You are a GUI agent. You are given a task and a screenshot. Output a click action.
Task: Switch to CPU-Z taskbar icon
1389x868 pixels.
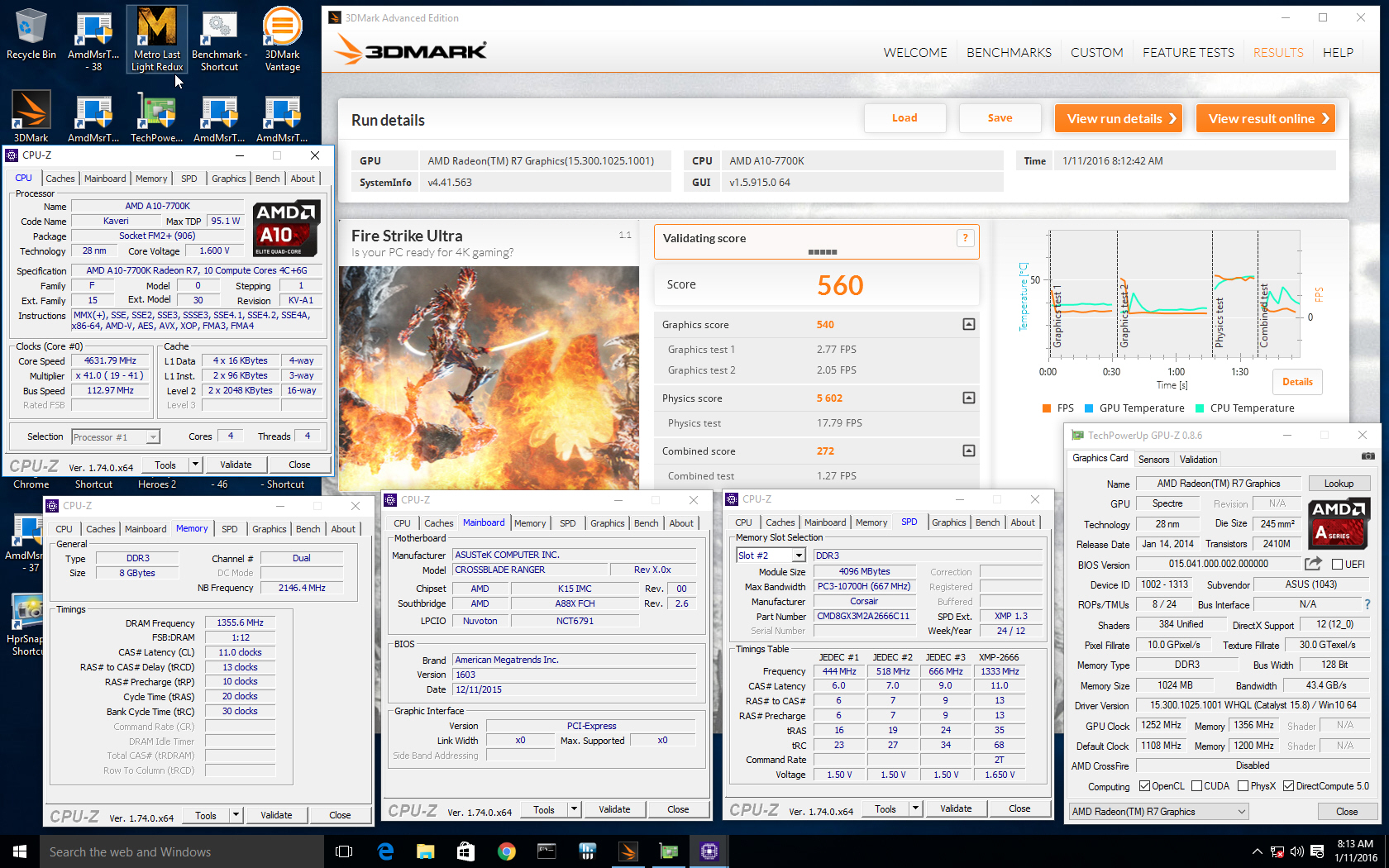[x=709, y=851]
